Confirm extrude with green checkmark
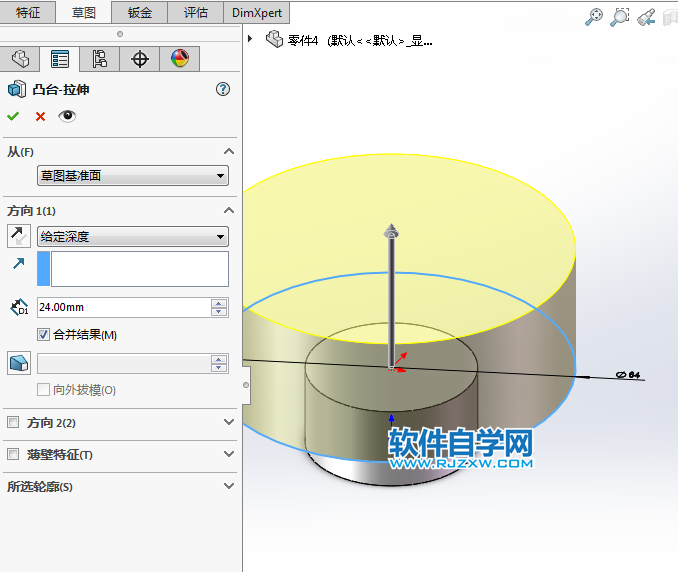678x572 pixels. coord(13,116)
